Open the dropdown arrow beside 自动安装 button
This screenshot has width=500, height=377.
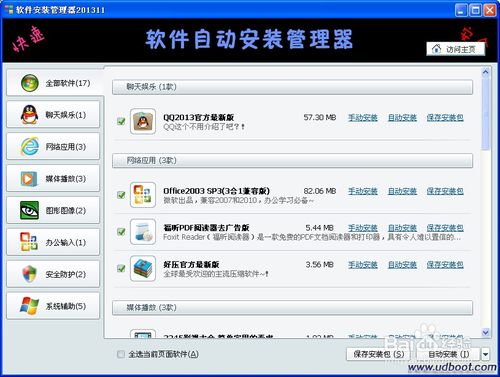[485, 354]
